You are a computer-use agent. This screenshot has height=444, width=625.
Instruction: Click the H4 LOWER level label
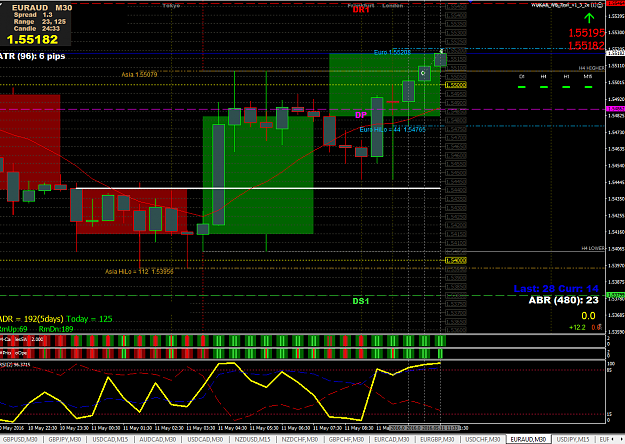593,248
